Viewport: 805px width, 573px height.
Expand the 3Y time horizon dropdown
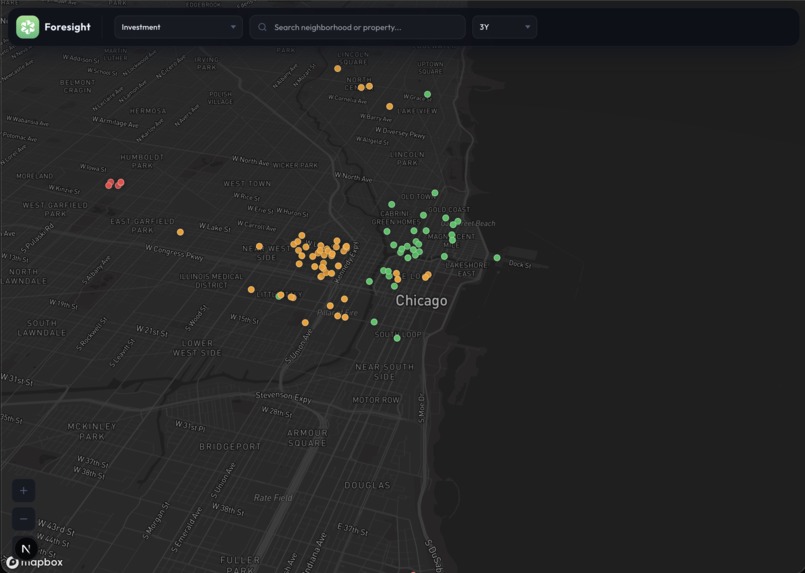click(x=504, y=27)
